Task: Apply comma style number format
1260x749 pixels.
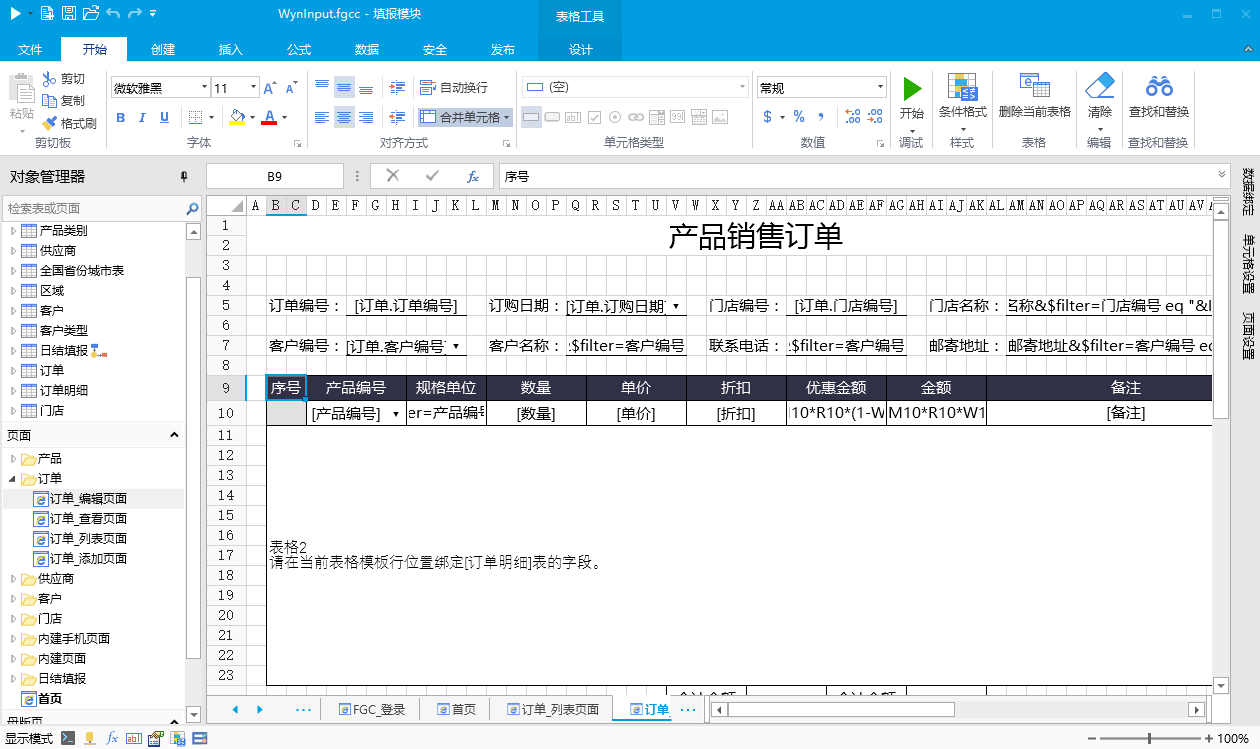Action: click(822, 117)
